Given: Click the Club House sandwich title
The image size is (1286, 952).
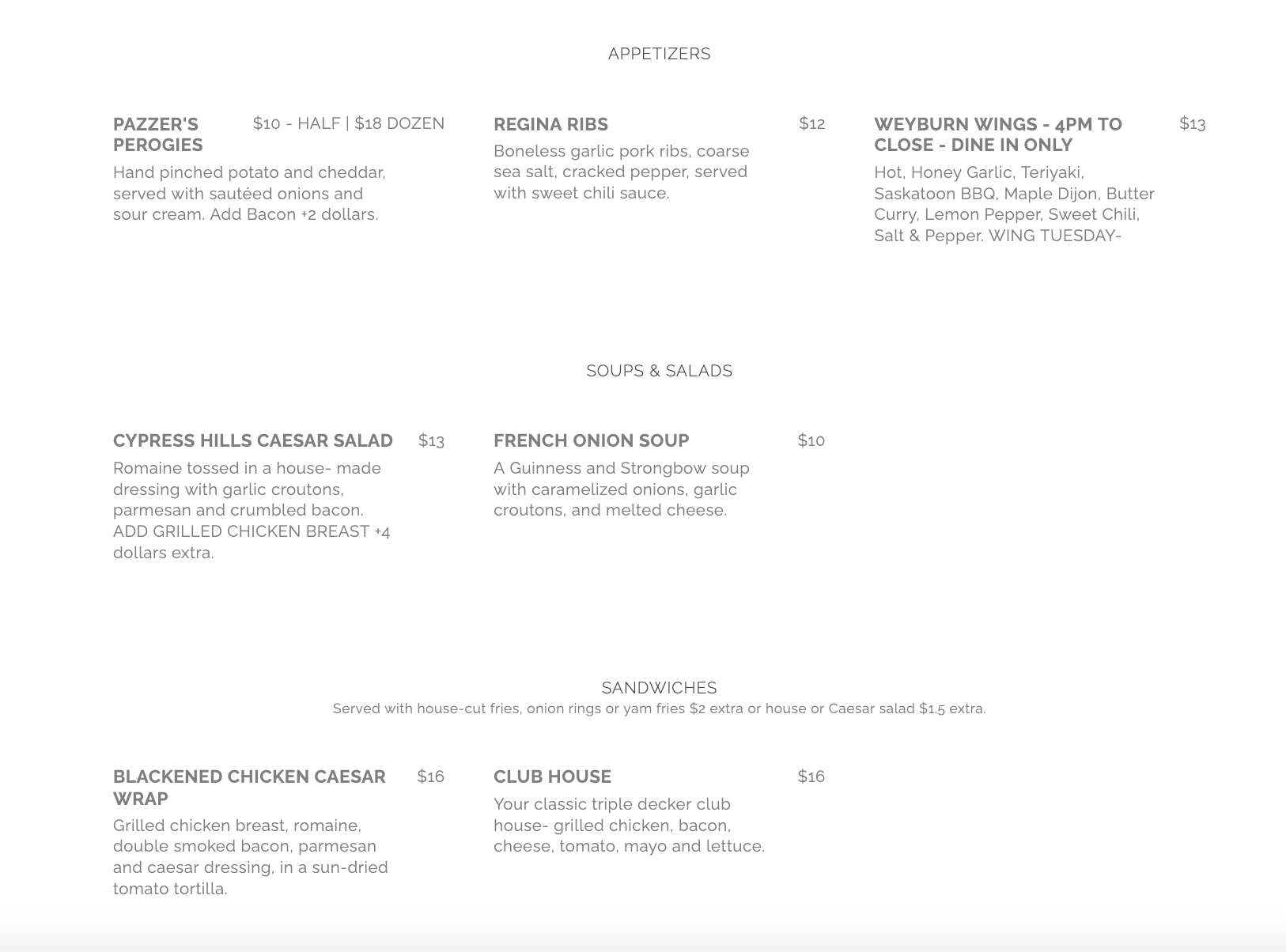Looking at the screenshot, I should tap(552, 776).
